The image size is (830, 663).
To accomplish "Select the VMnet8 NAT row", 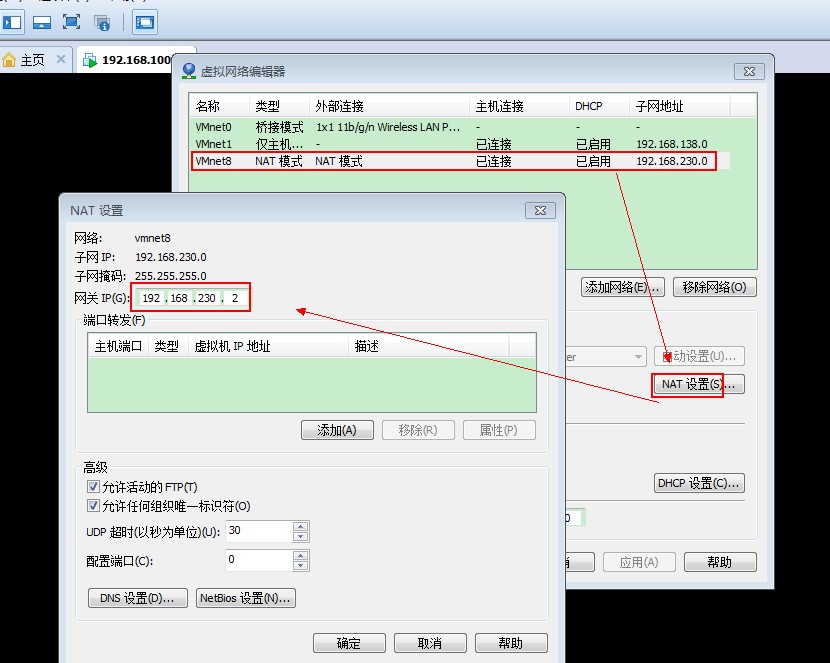I will click(459, 161).
